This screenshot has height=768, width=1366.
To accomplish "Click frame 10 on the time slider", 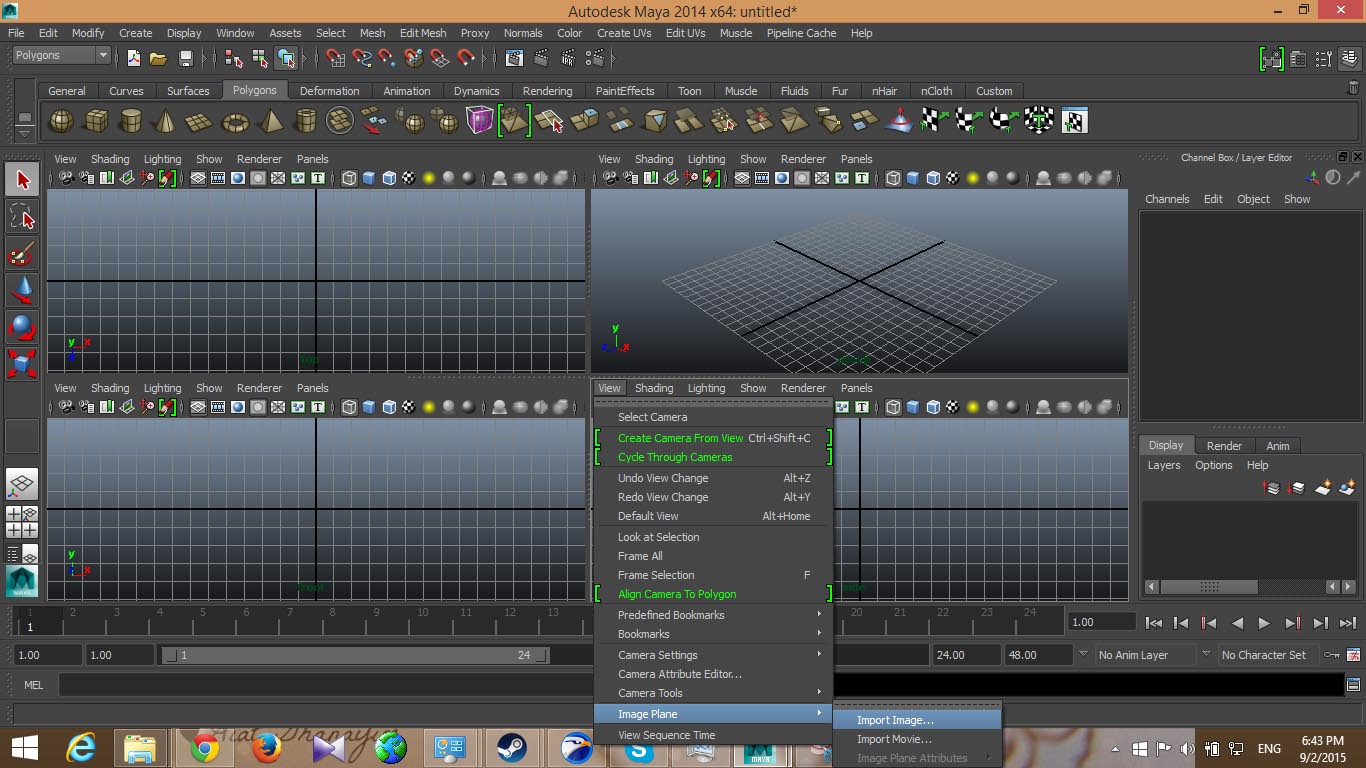I will 423,618.
